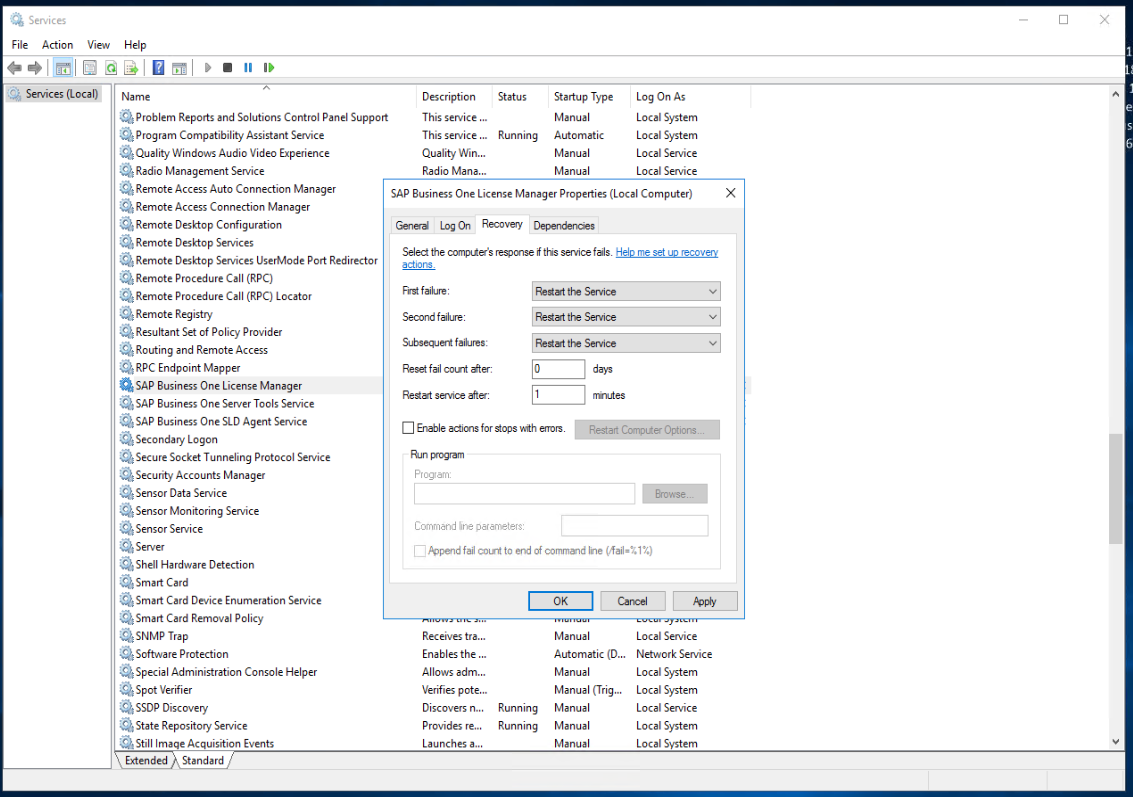Click the Command line parameters field

tap(634, 526)
